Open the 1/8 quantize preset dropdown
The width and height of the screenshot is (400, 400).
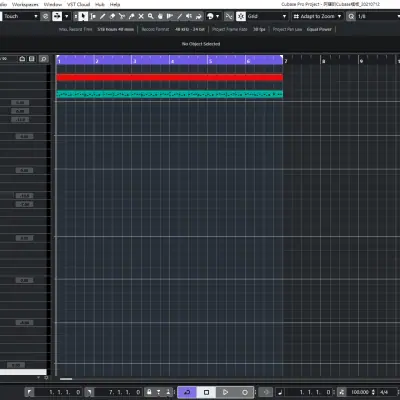(378, 16)
